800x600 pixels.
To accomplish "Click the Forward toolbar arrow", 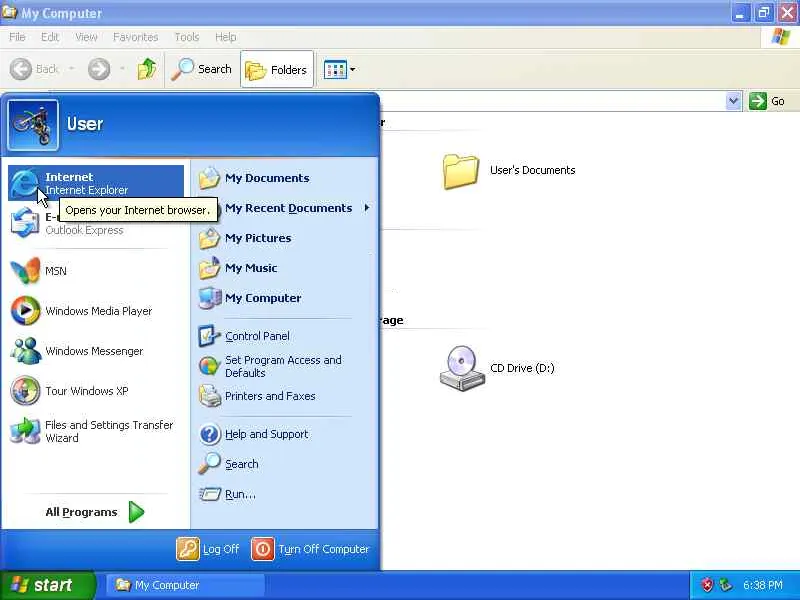I will tap(99, 69).
